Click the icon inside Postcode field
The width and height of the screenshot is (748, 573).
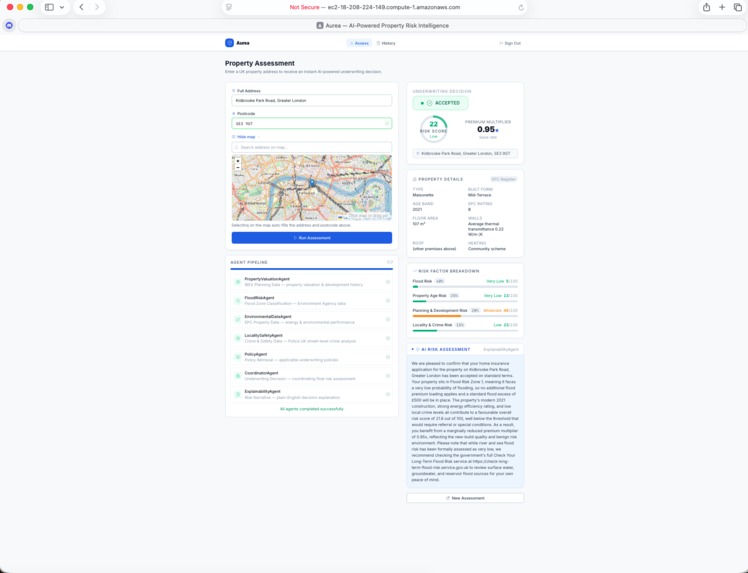(x=387, y=124)
